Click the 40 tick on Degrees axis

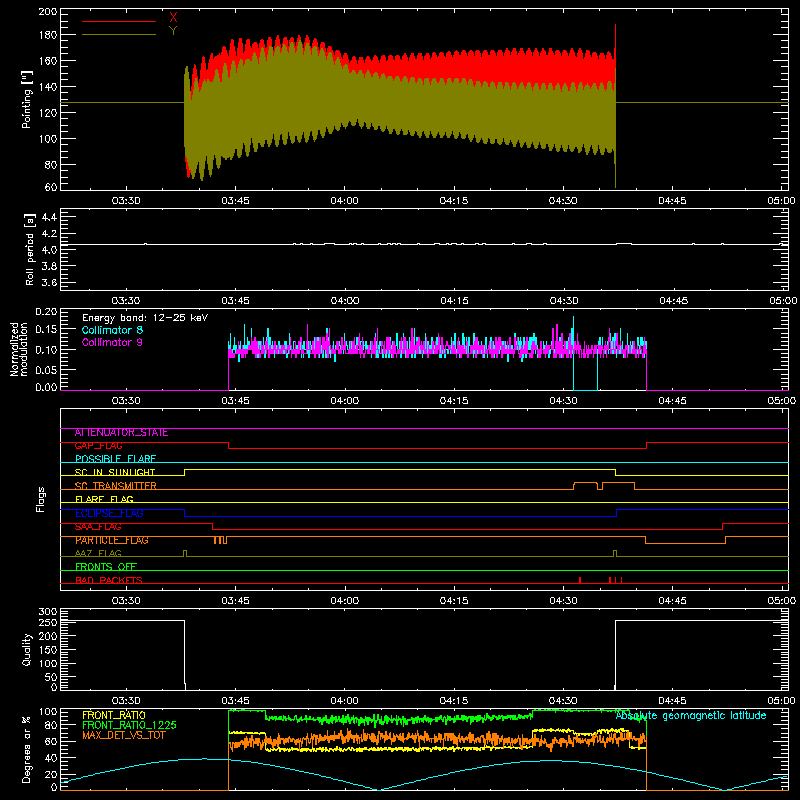(x=51, y=758)
